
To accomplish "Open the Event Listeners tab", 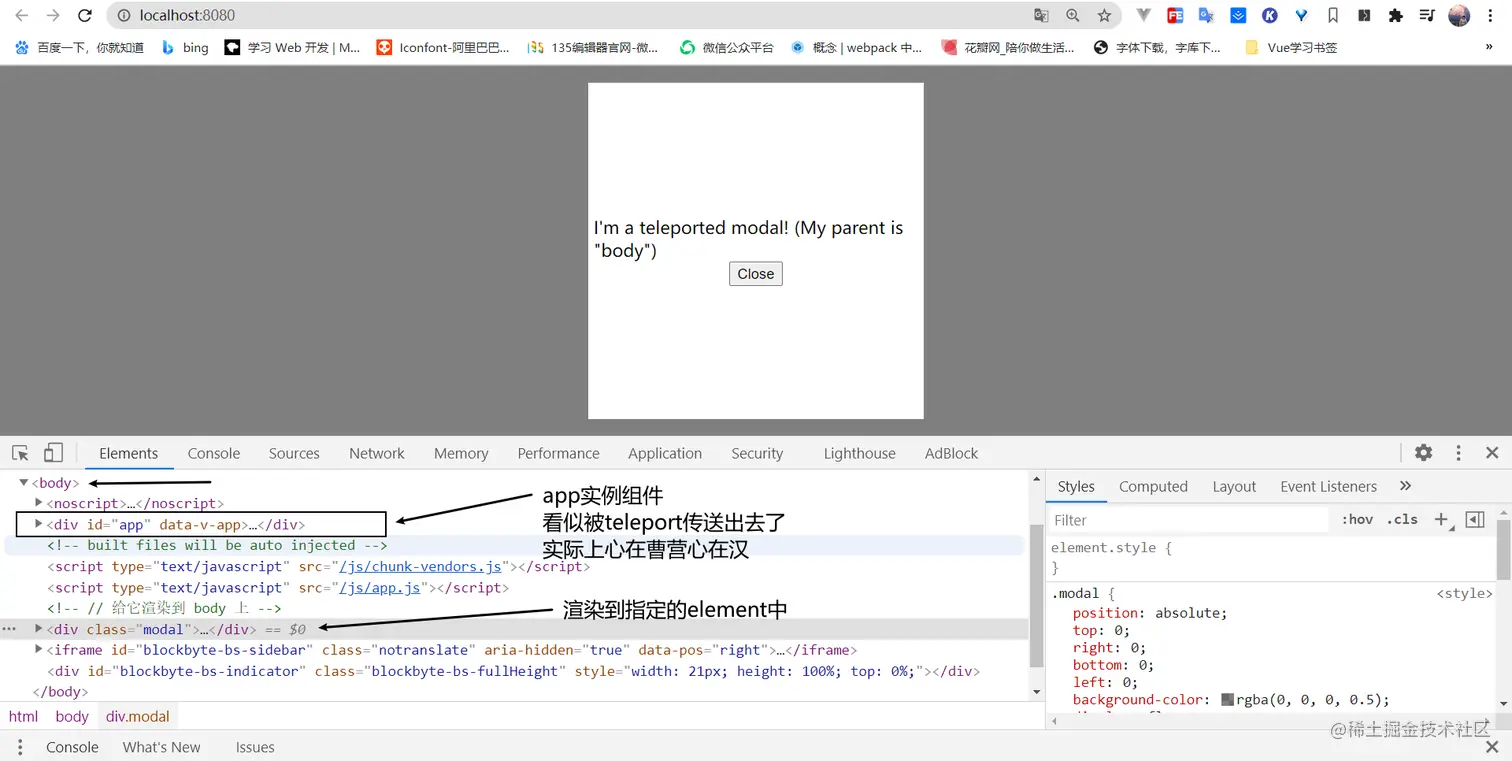I will pyautogui.click(x=1328, y=486).
